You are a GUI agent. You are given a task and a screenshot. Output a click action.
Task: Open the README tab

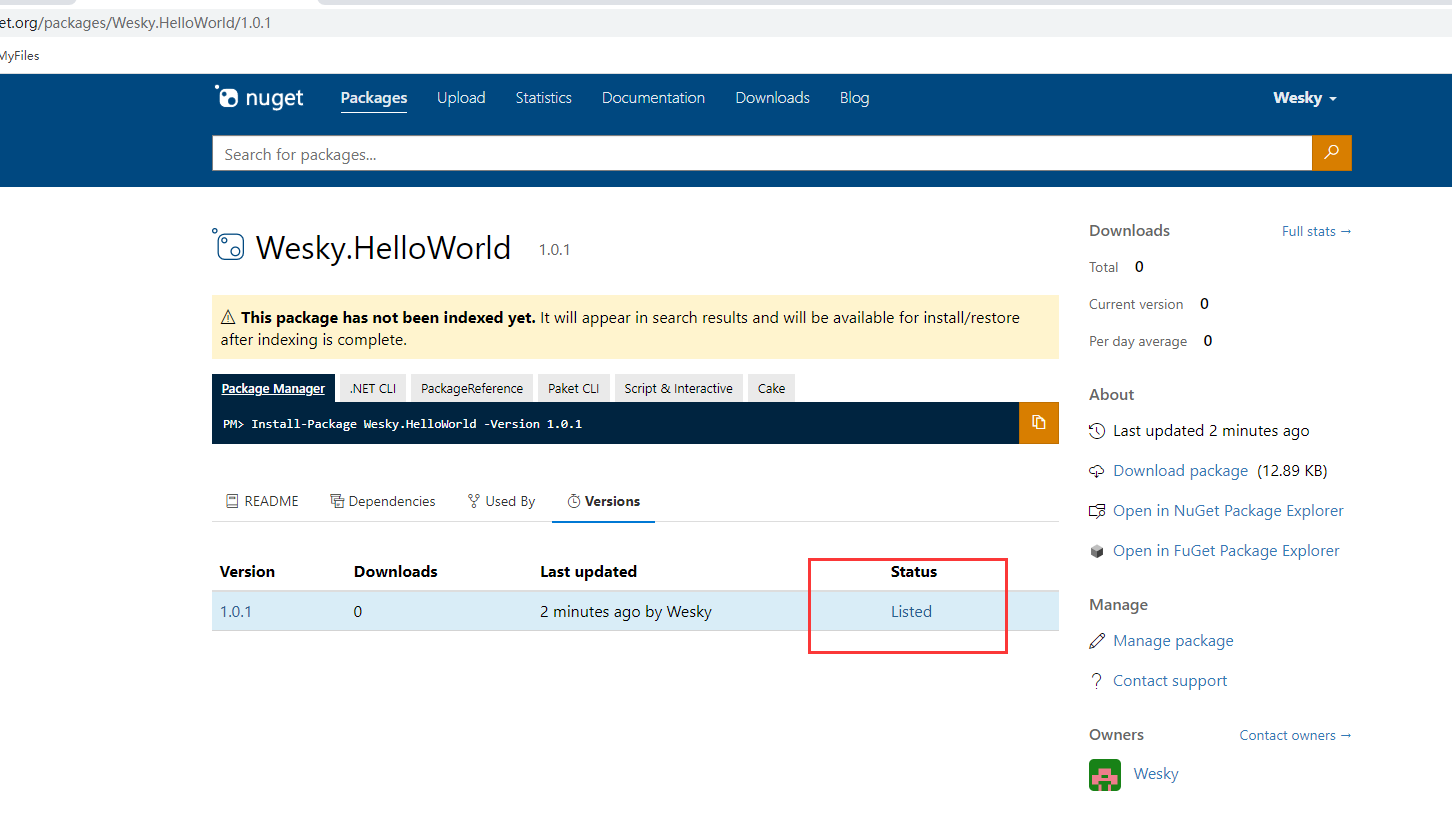point(262,501)
